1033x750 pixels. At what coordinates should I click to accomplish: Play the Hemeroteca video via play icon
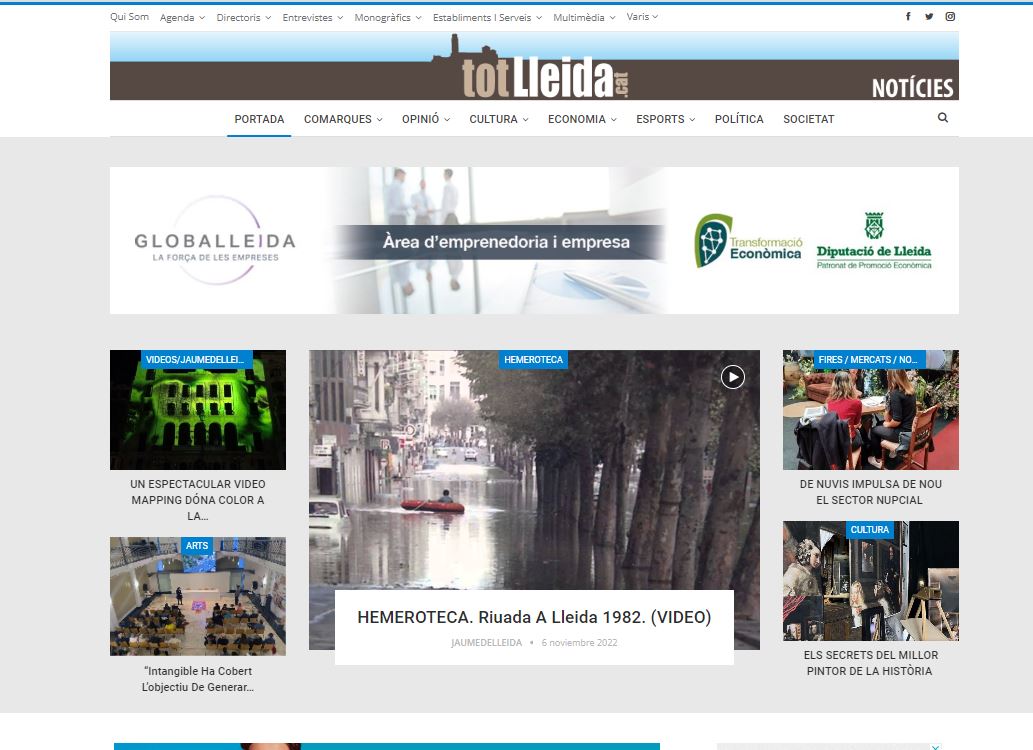[x=733, y=377]
